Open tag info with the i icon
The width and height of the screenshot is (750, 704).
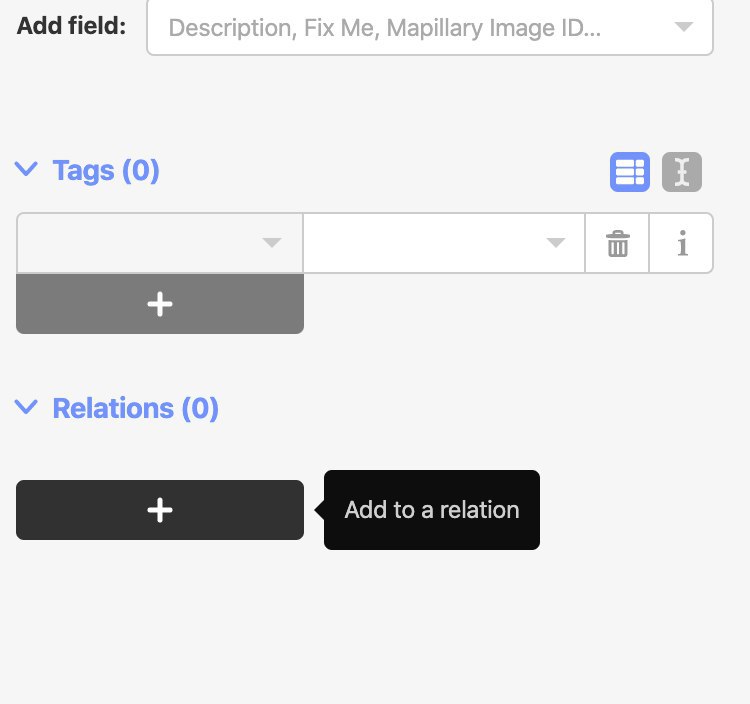point(682,243)
